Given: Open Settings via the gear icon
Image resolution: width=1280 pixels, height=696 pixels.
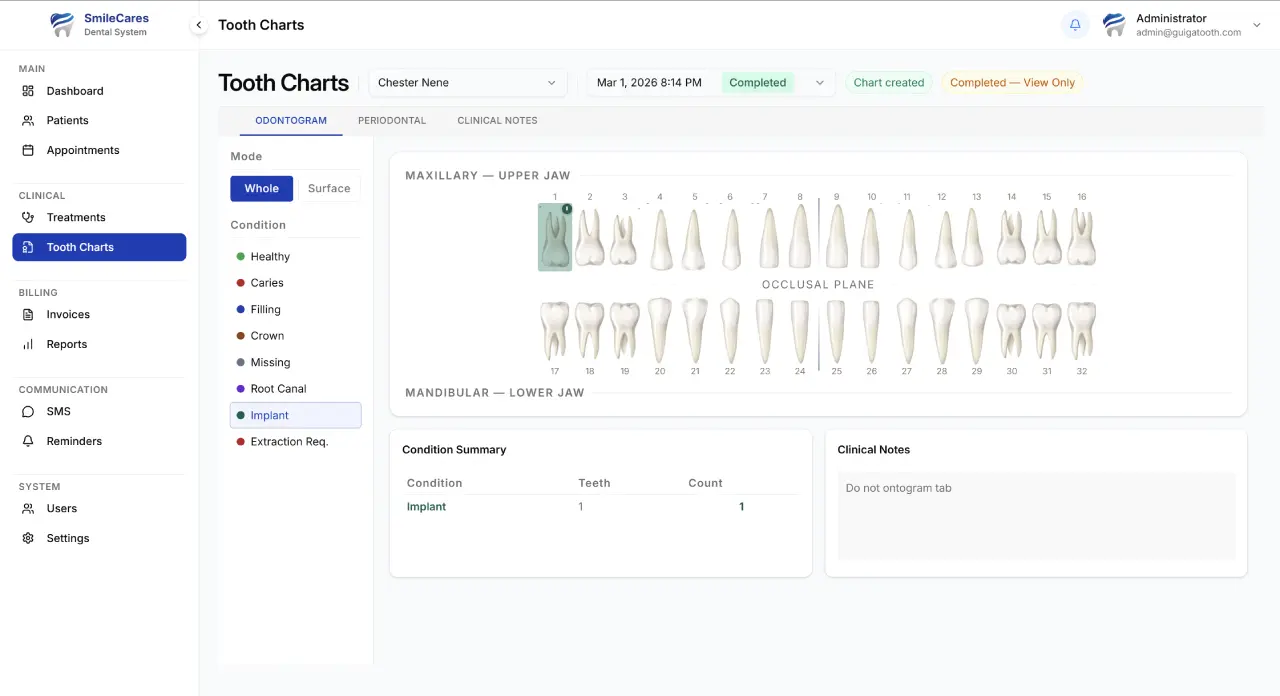Looking at the screenshot, I should (28, 538).
